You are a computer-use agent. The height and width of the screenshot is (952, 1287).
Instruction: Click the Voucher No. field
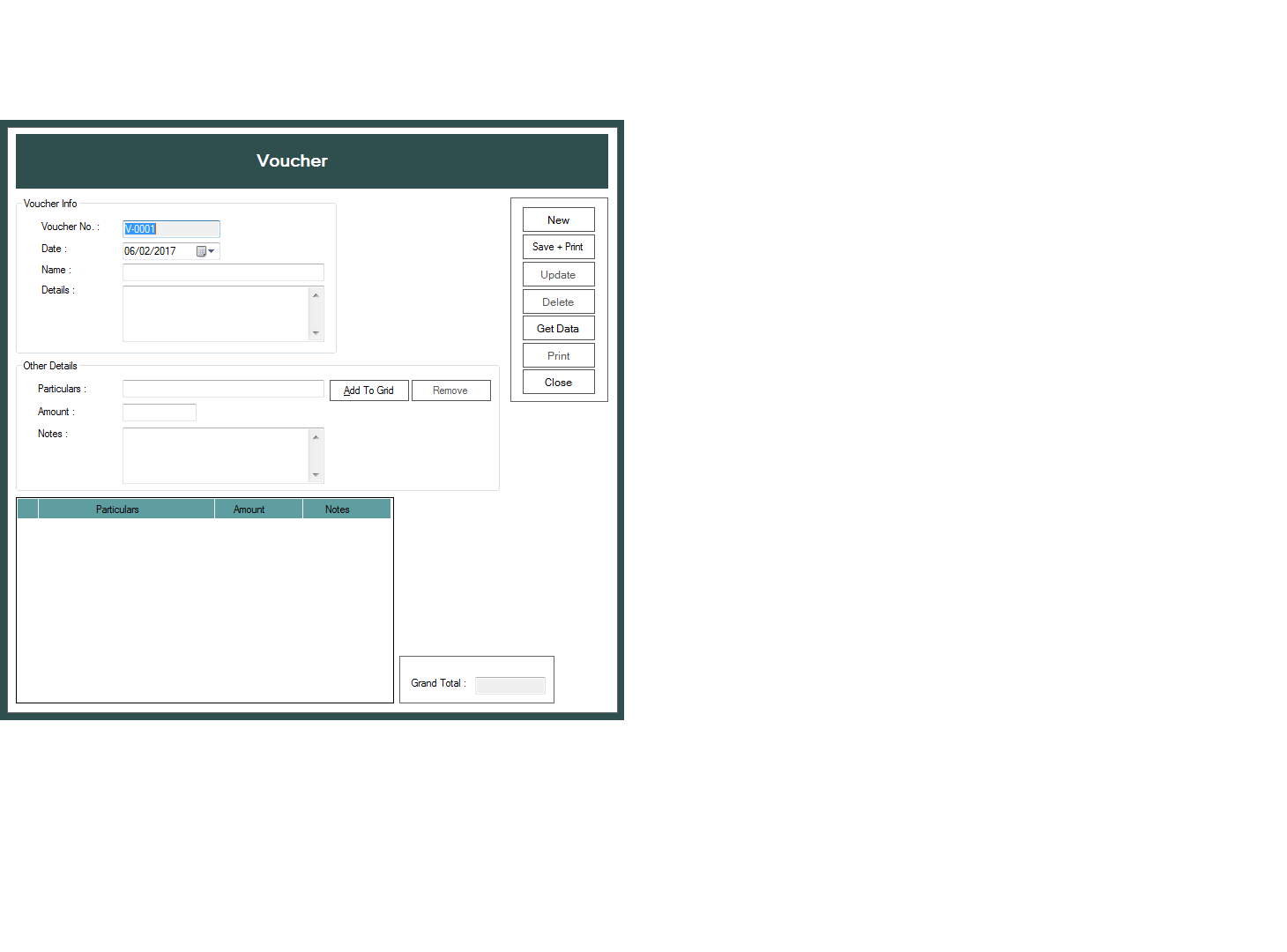click(x=171, y=229)
